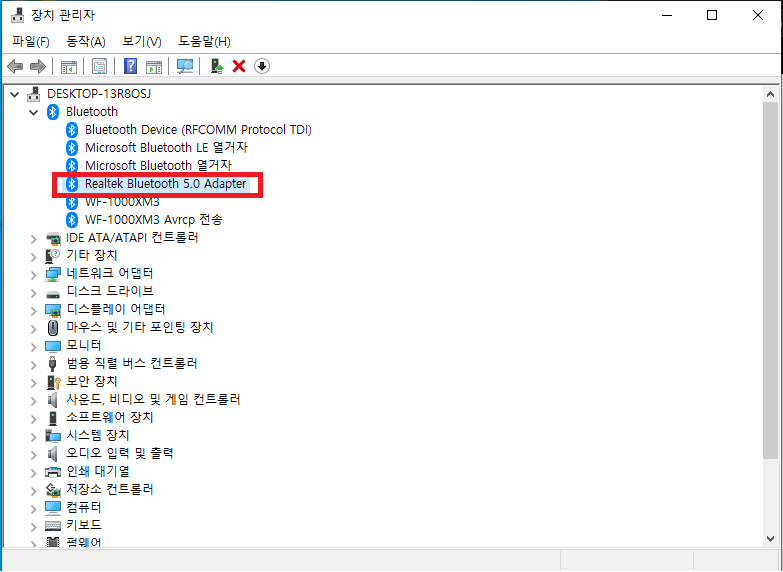Minimize the 장치 관리자 window
Screen dimensions: 783x572
click(667, 15)
